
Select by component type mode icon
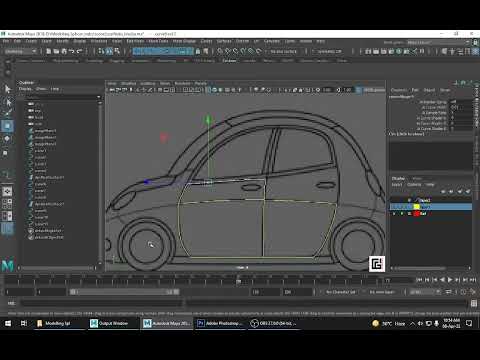[117, 51]
